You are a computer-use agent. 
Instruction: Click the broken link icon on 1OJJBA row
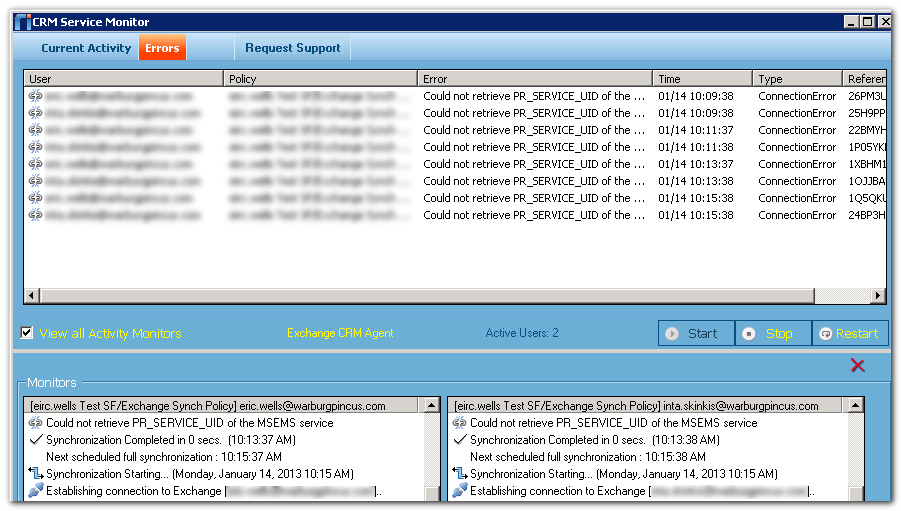click(35, 180)
